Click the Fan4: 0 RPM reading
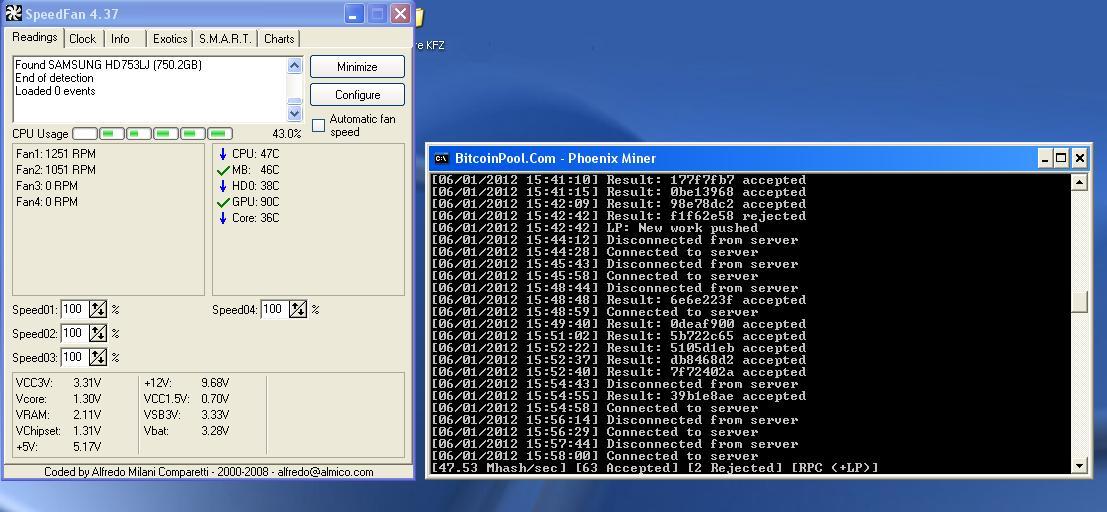1107x512 pixels. click(x=47, y=202)
